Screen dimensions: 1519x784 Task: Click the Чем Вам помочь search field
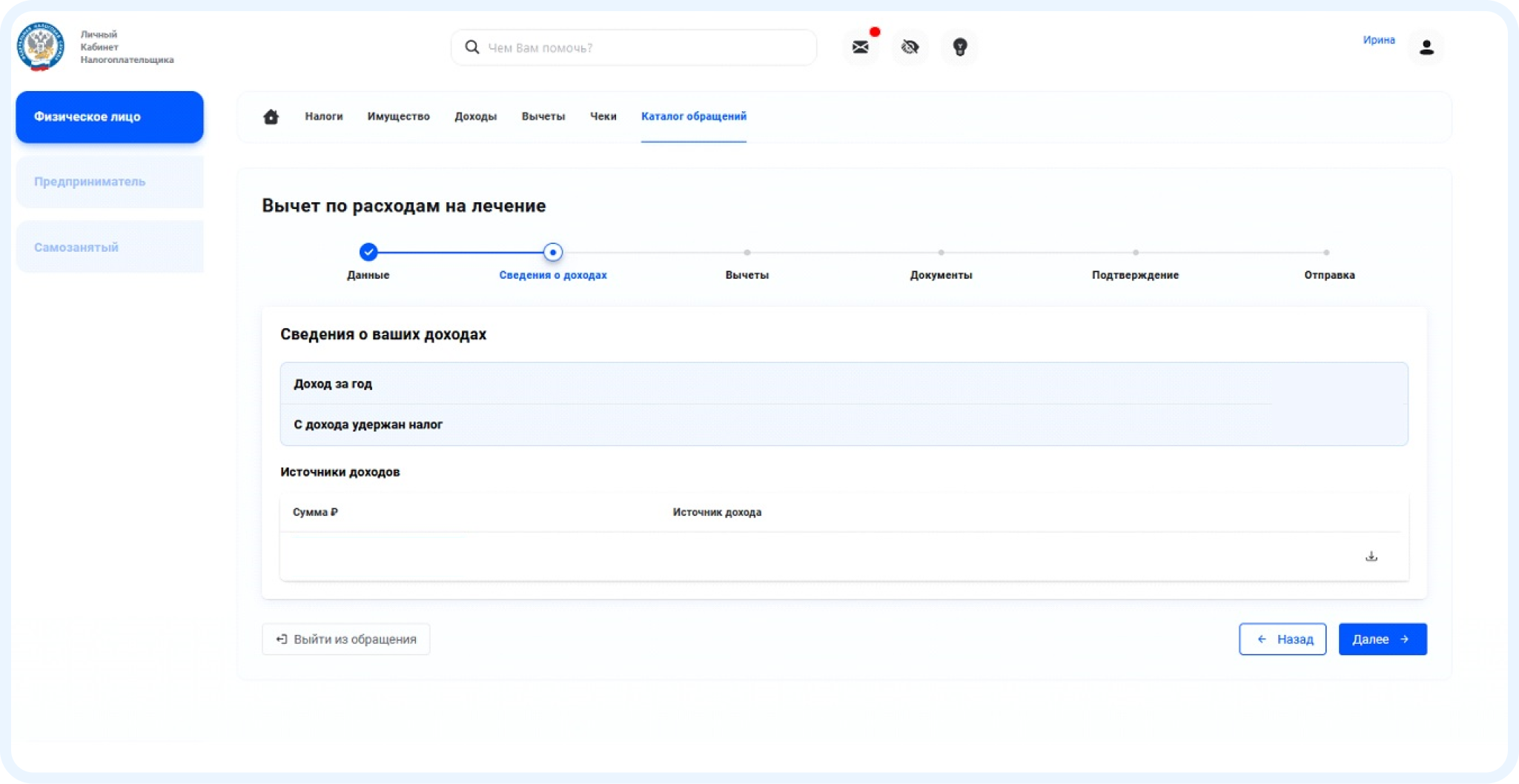coord(634,47)
